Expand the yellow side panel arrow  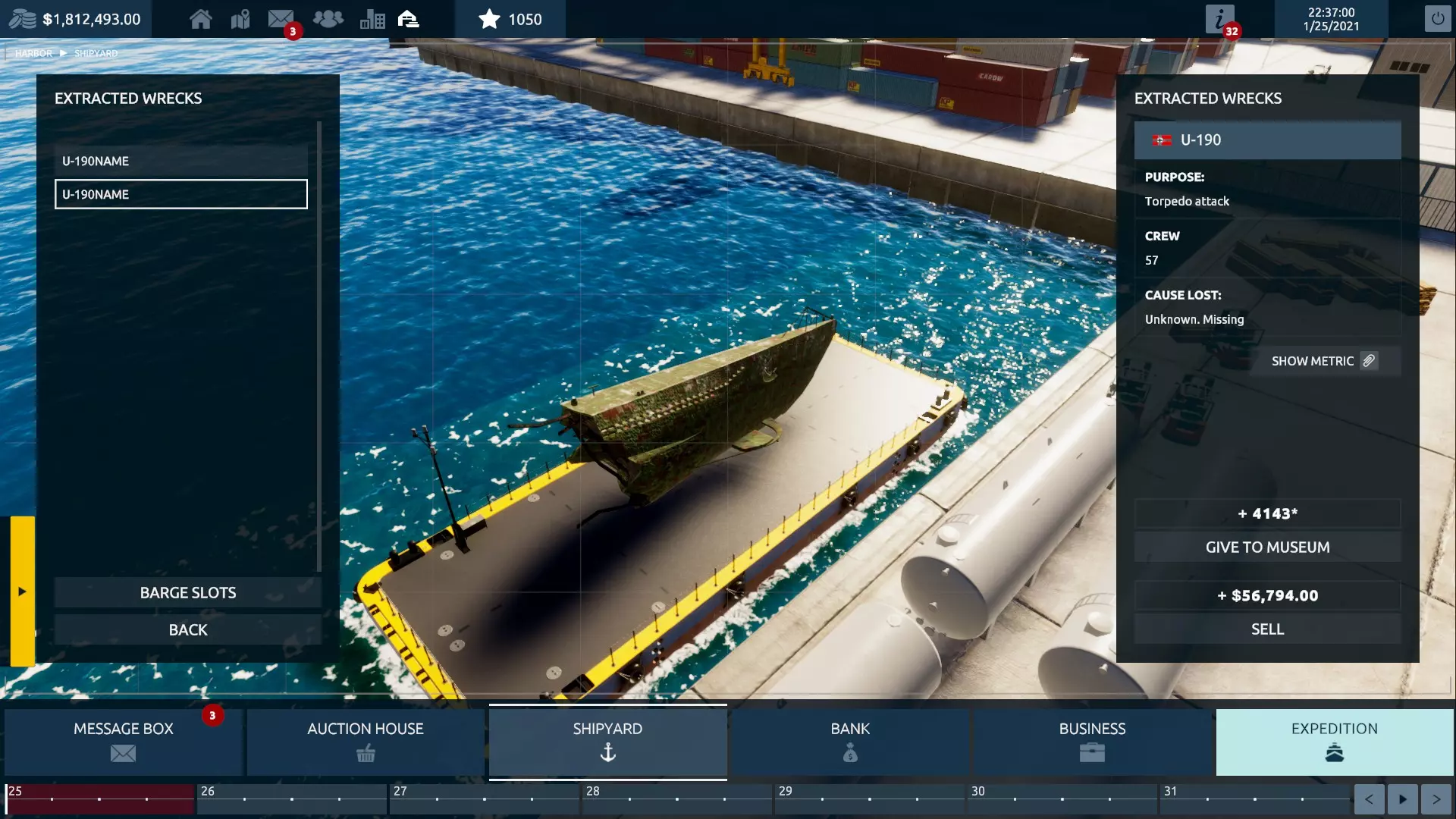22,591
